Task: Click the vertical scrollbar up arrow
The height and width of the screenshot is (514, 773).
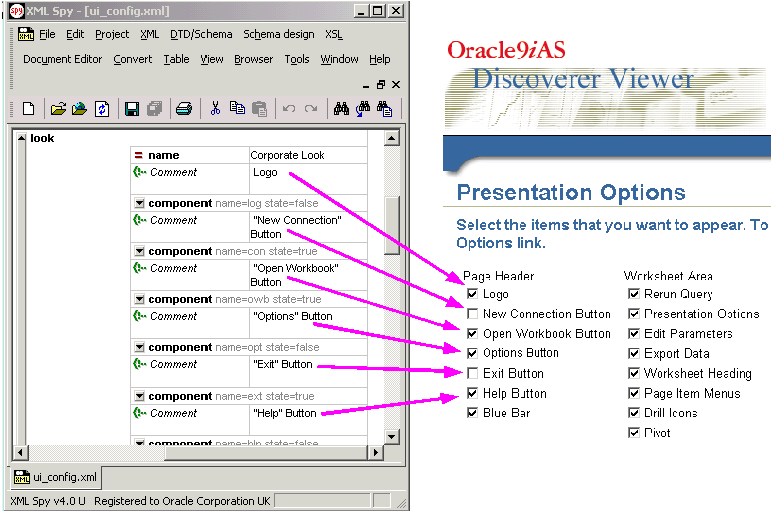Action: click(x=391, y=138)
